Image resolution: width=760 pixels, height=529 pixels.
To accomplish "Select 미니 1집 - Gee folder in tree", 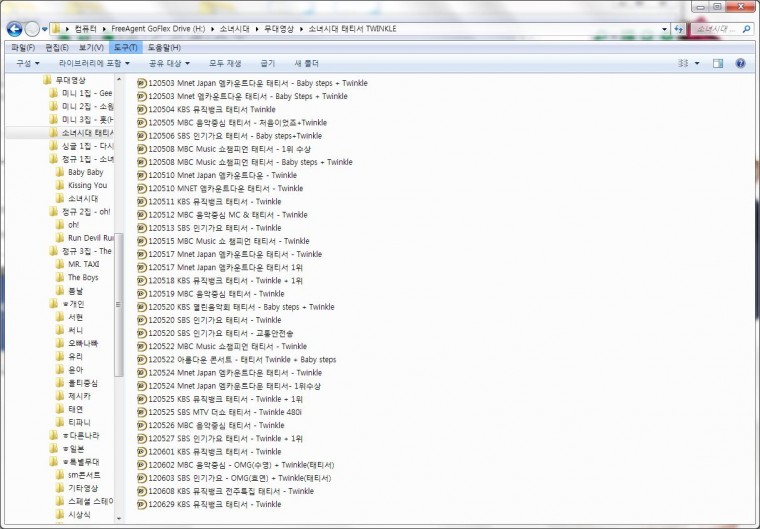I will 87,93.
